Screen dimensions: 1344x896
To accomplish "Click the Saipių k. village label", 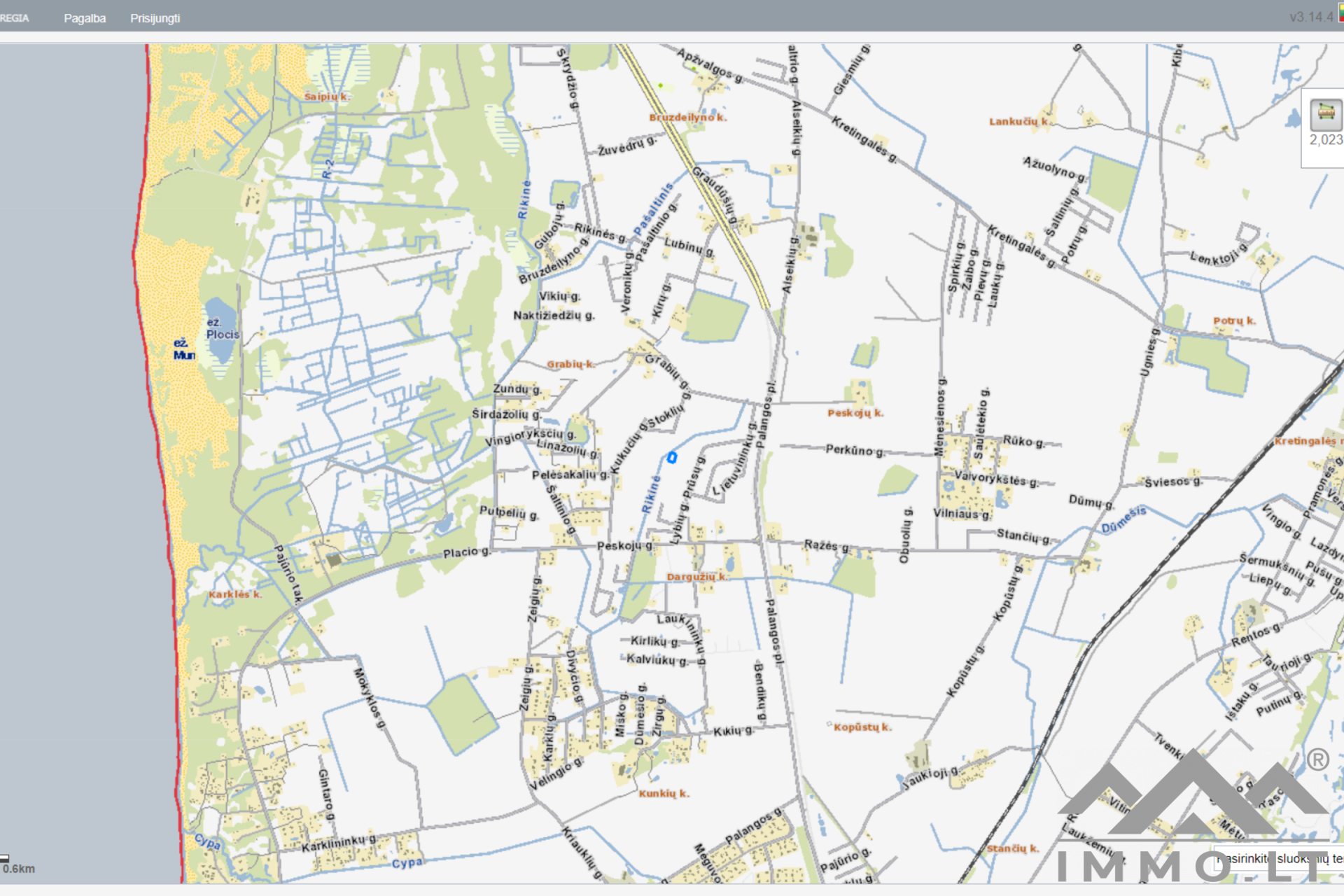I will tap(326, 97).
